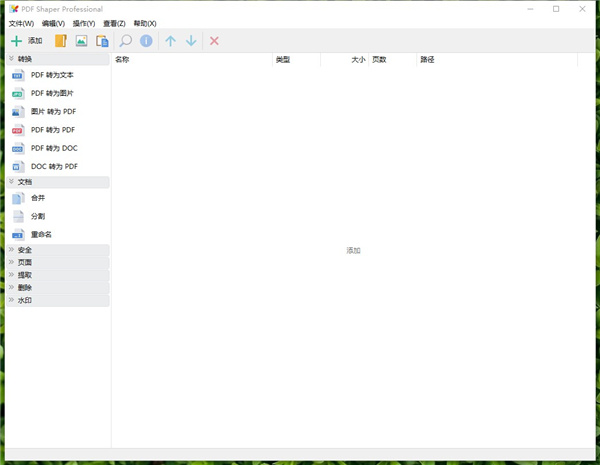Expand the 页面 section
Screen dimensions: 600x465
click(58, 263)
